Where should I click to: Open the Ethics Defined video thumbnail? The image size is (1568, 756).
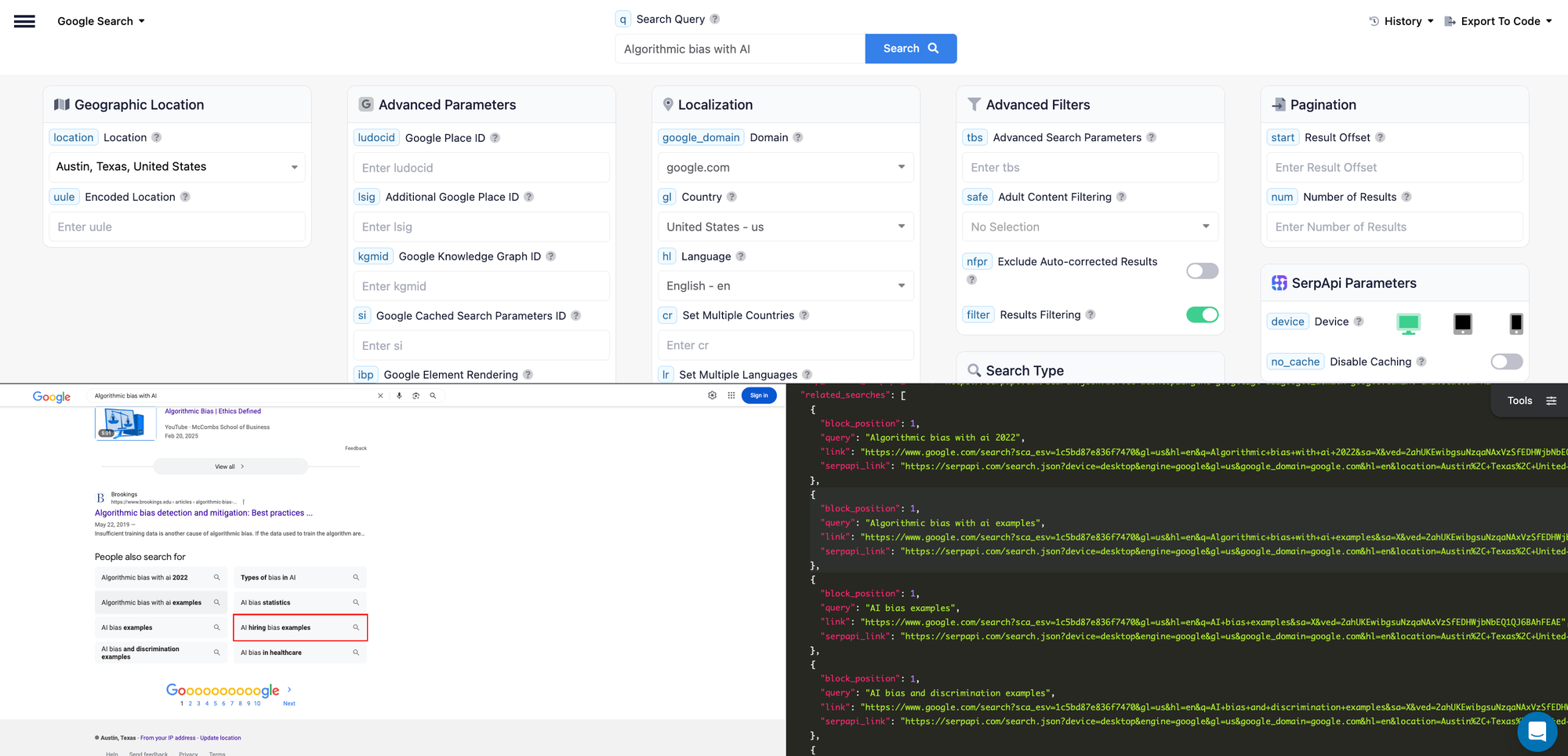point(125,423)
